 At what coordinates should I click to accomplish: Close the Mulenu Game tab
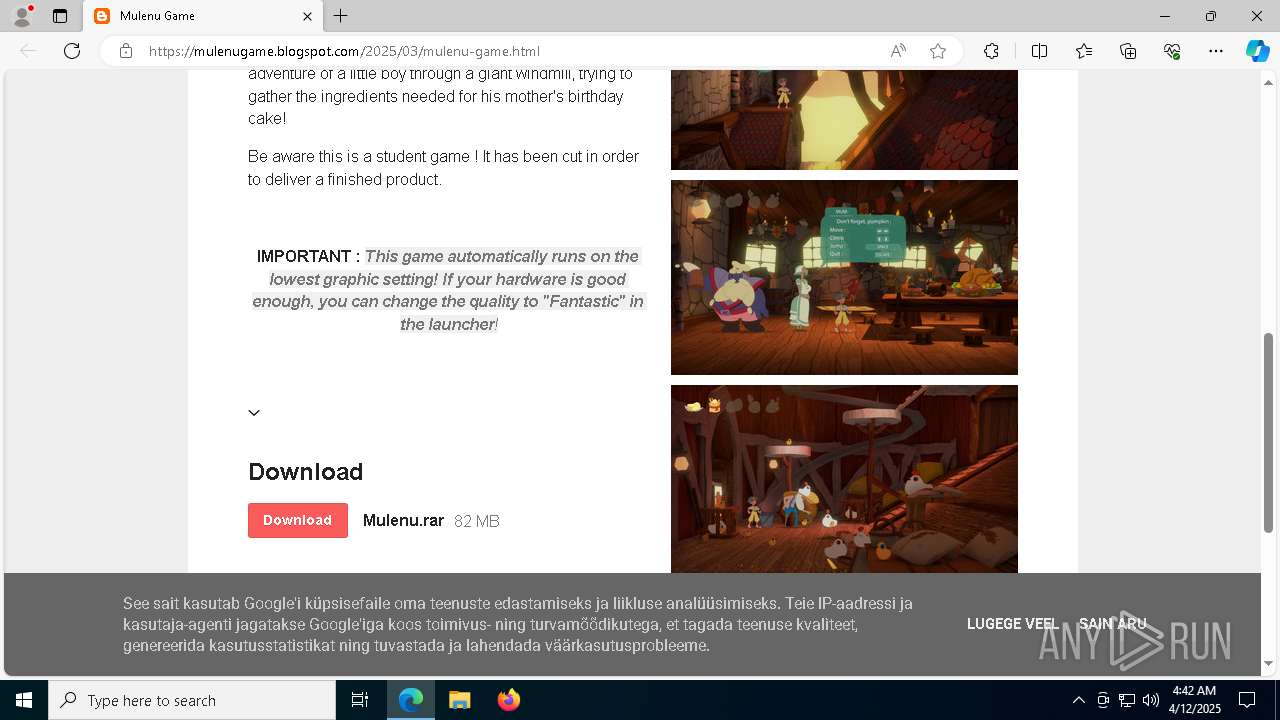308,16
